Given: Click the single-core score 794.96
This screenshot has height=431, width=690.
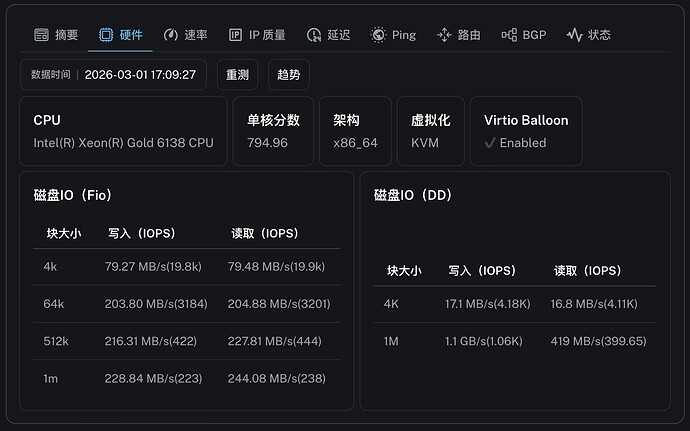Looking at the screenshot, I should [267, 143].
